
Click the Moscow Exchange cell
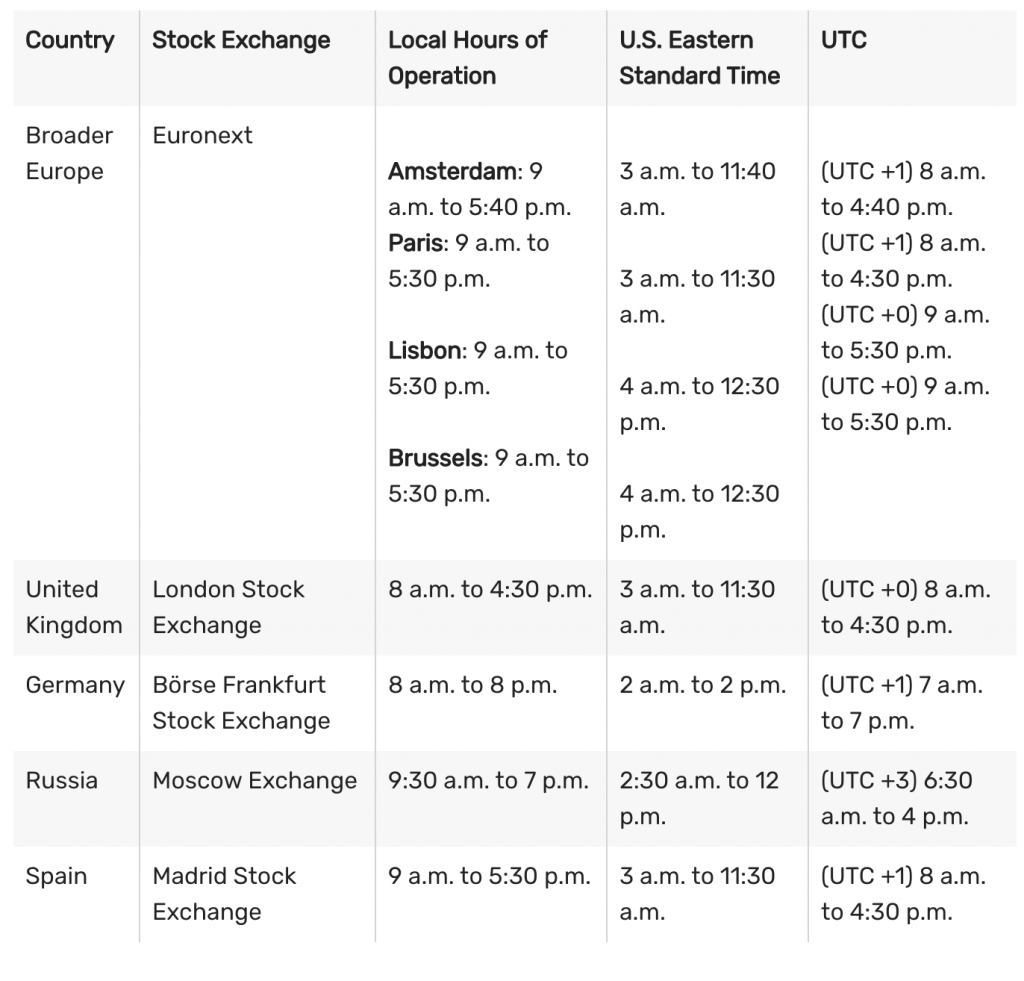[254, 781]
